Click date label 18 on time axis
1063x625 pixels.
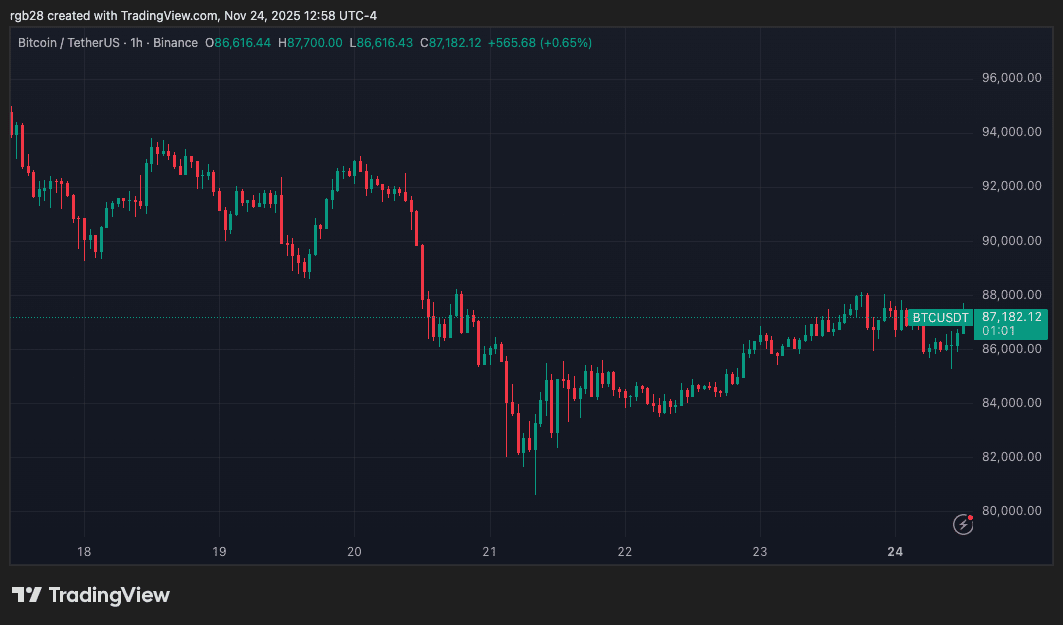pyautogui.click(x=84, y=552)
